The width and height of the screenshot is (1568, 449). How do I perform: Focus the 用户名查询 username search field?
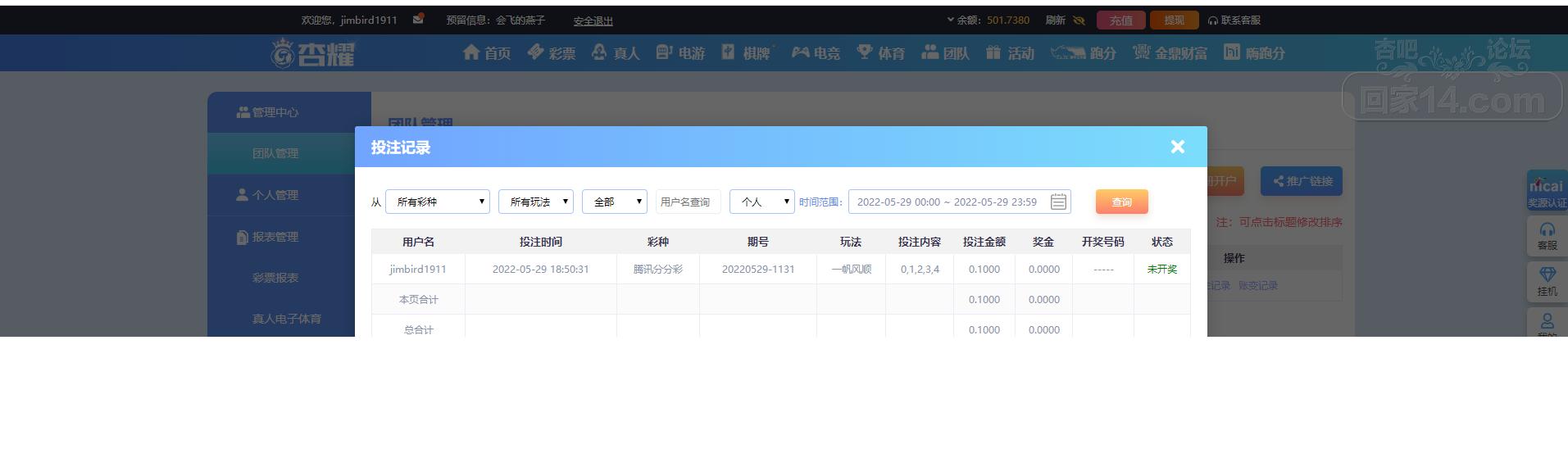(689, 202)
